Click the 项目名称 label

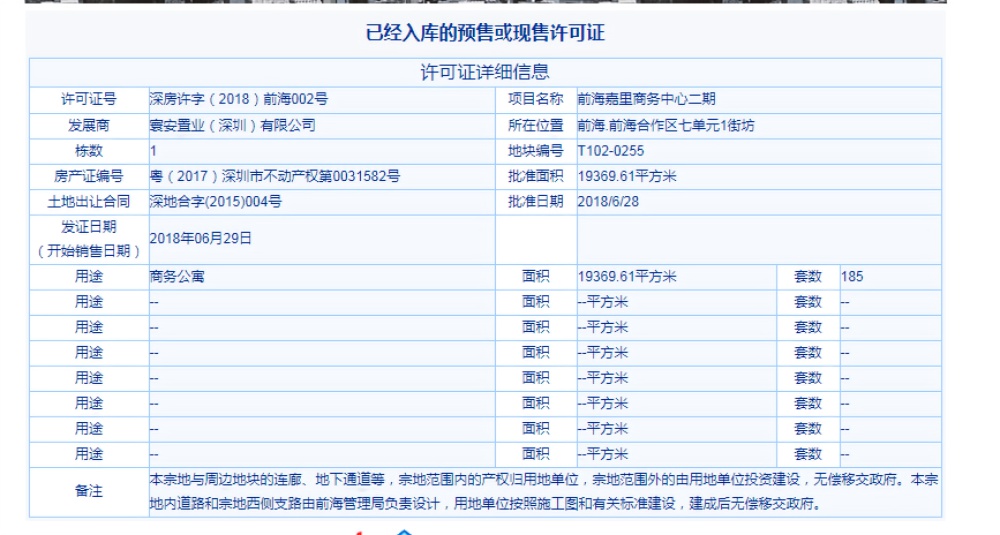[536, 99]
